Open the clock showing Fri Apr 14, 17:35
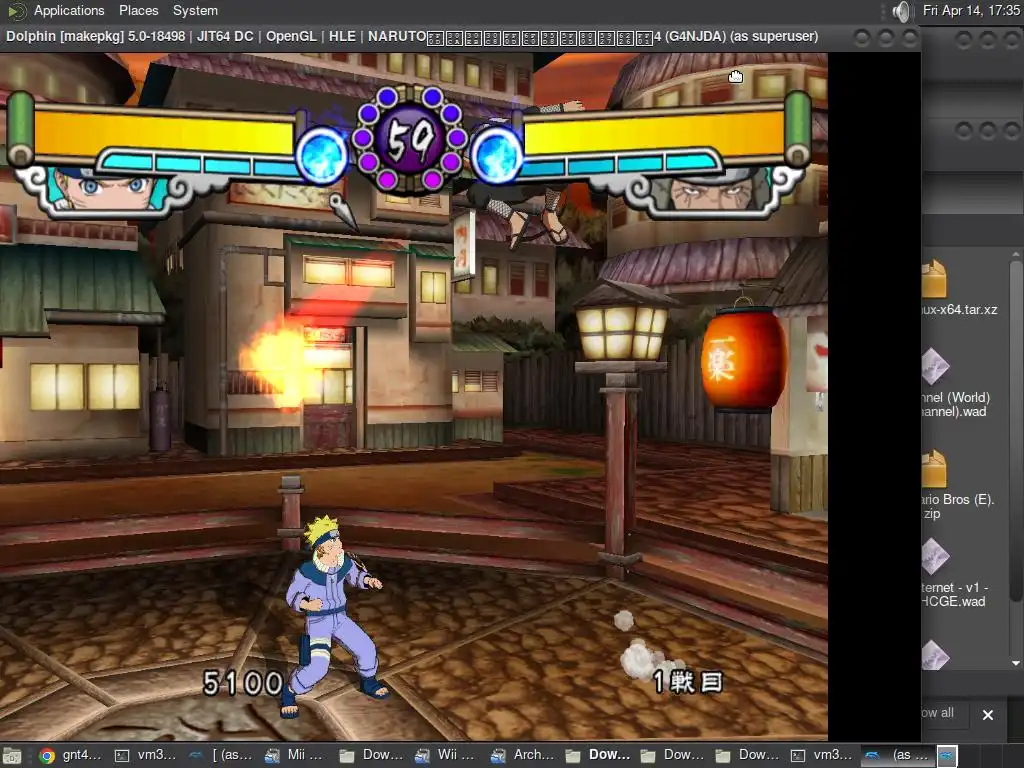Image resolution: width=1024 pixels, height=768 pixels. click(971, 10)
